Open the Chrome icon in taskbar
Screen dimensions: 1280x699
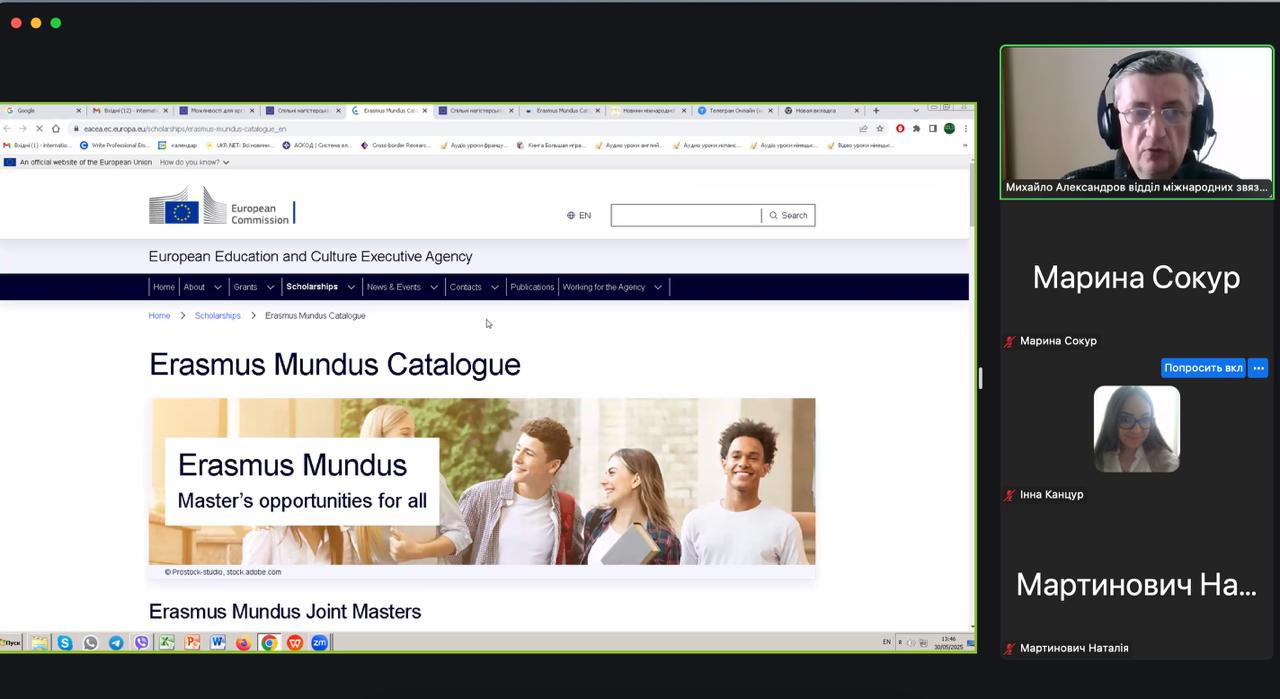269,643
